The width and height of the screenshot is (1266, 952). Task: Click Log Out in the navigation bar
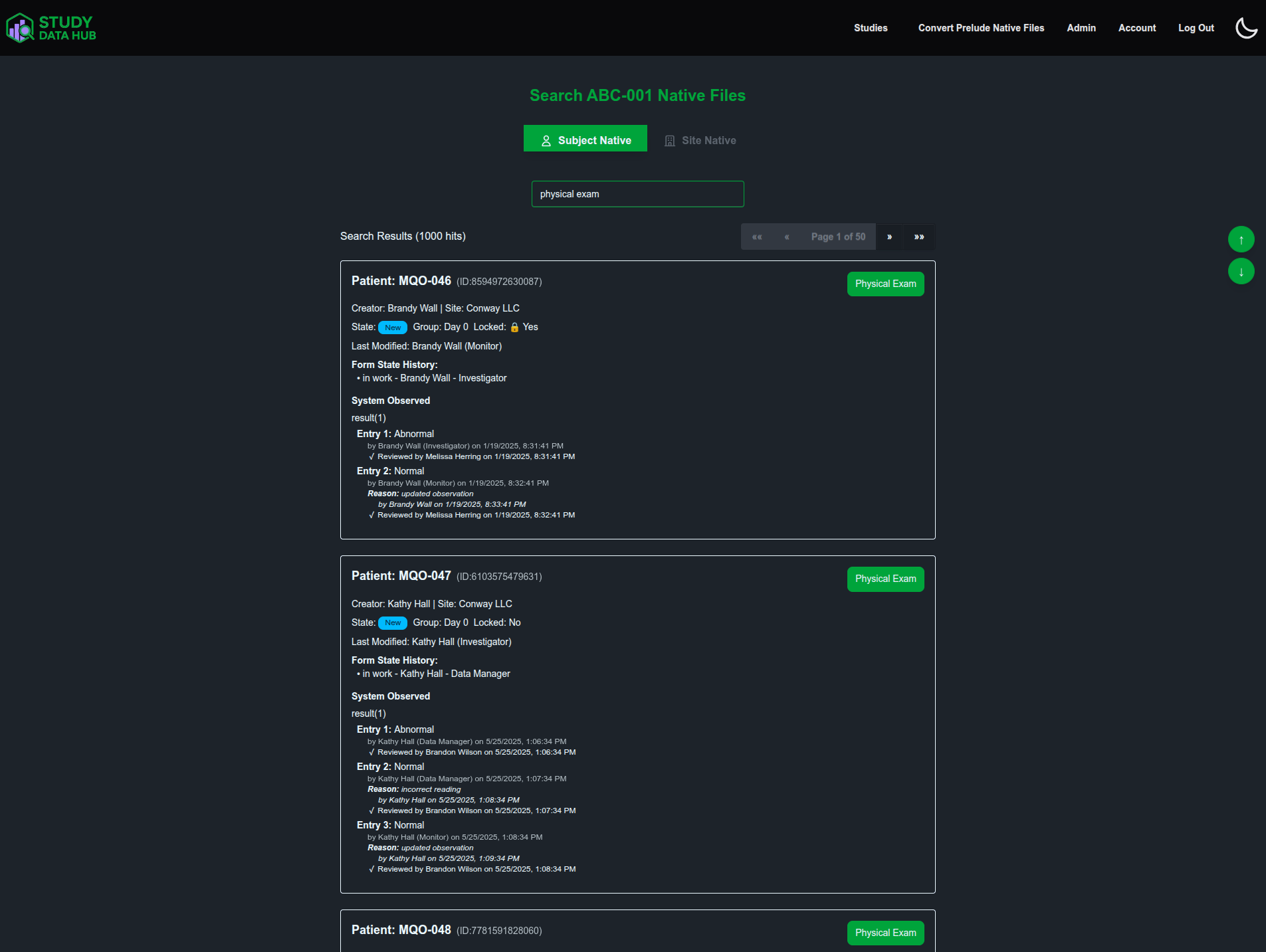coord(1196,28)
